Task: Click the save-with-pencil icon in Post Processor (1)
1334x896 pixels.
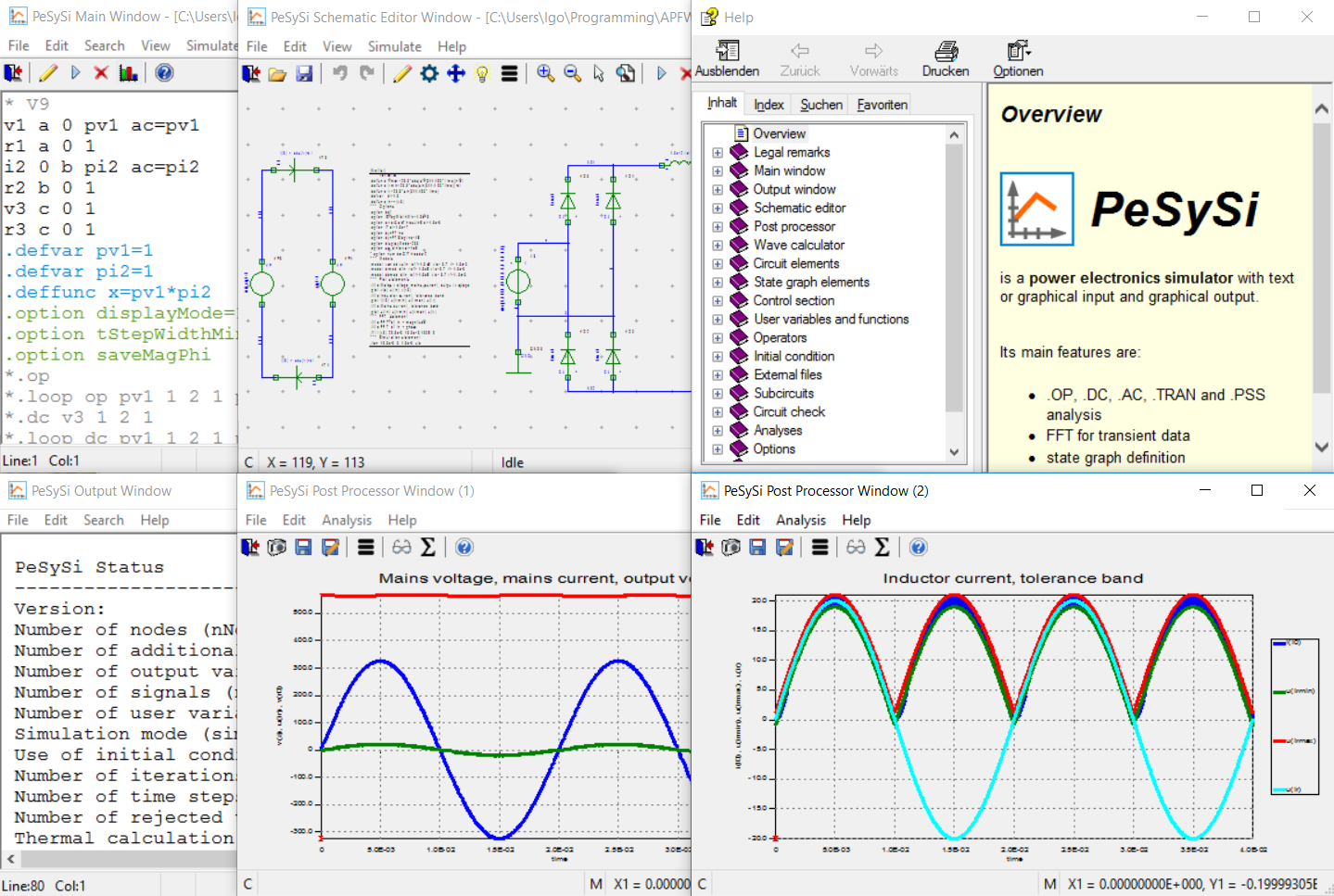Action: (x=330, y=548)
